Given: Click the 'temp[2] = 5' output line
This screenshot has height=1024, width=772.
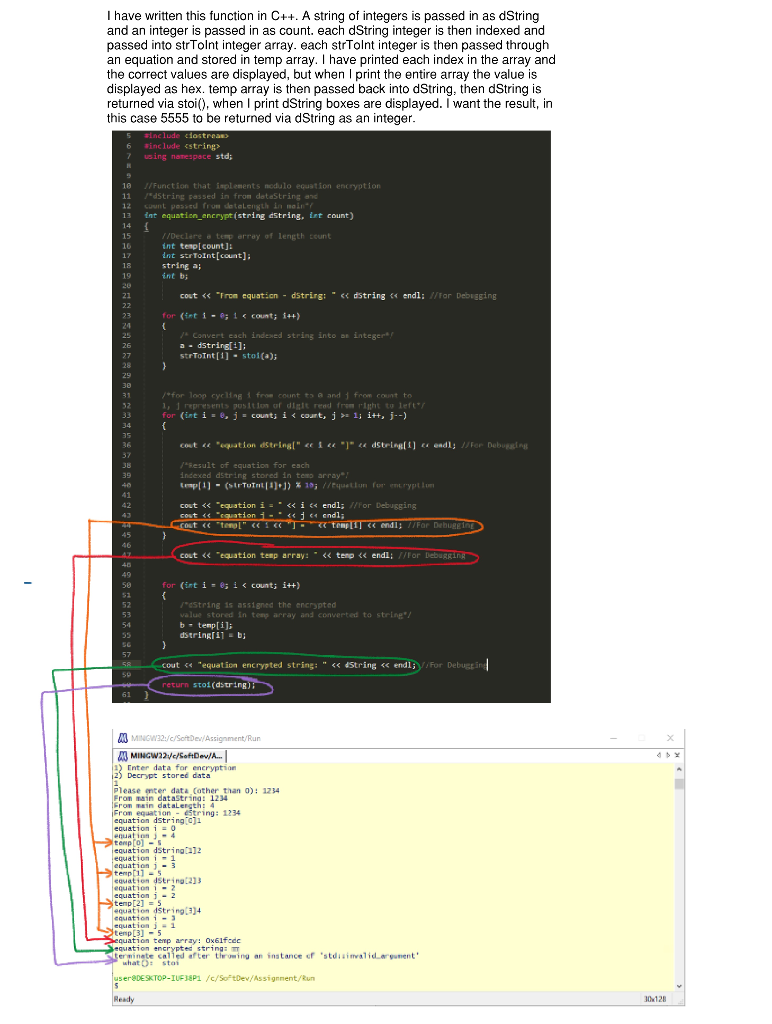Looking at the screenshot, I should coord(138,903).
